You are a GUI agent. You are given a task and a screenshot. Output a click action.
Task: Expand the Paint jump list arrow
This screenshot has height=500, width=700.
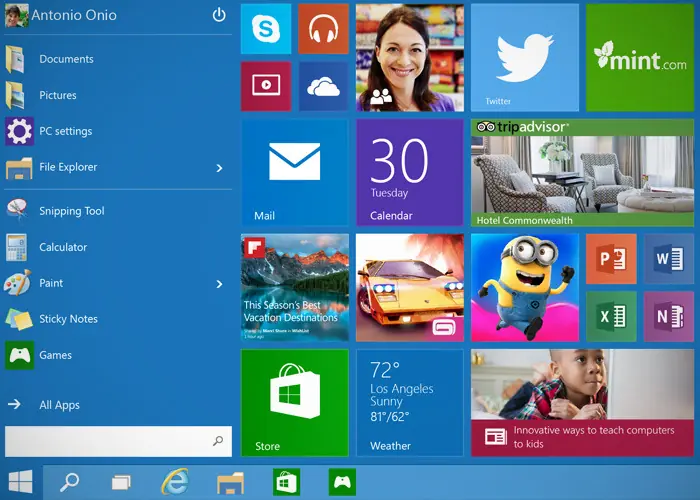coord(219,284)
